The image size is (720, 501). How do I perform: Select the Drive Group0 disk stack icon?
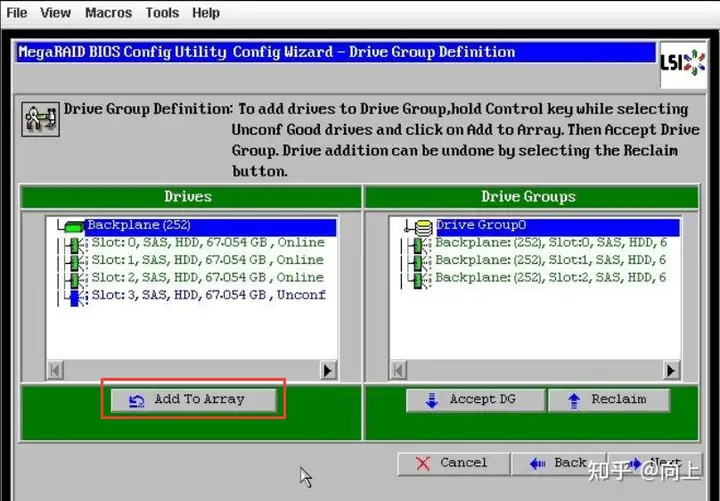click(423, 226)
